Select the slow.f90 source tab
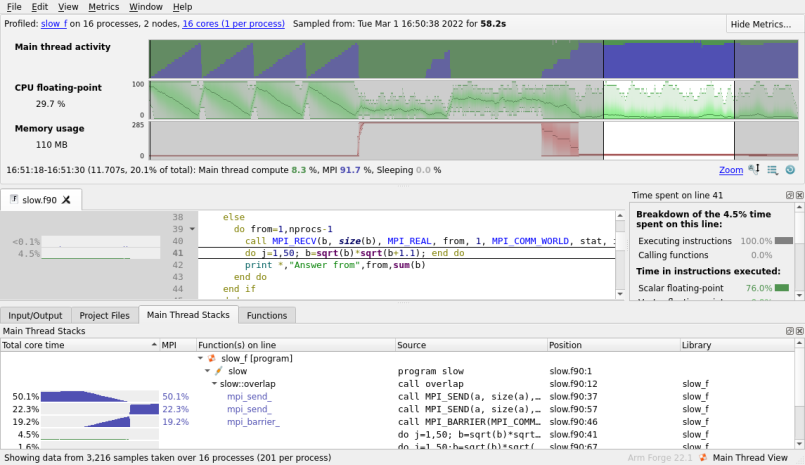 (39, 200)
